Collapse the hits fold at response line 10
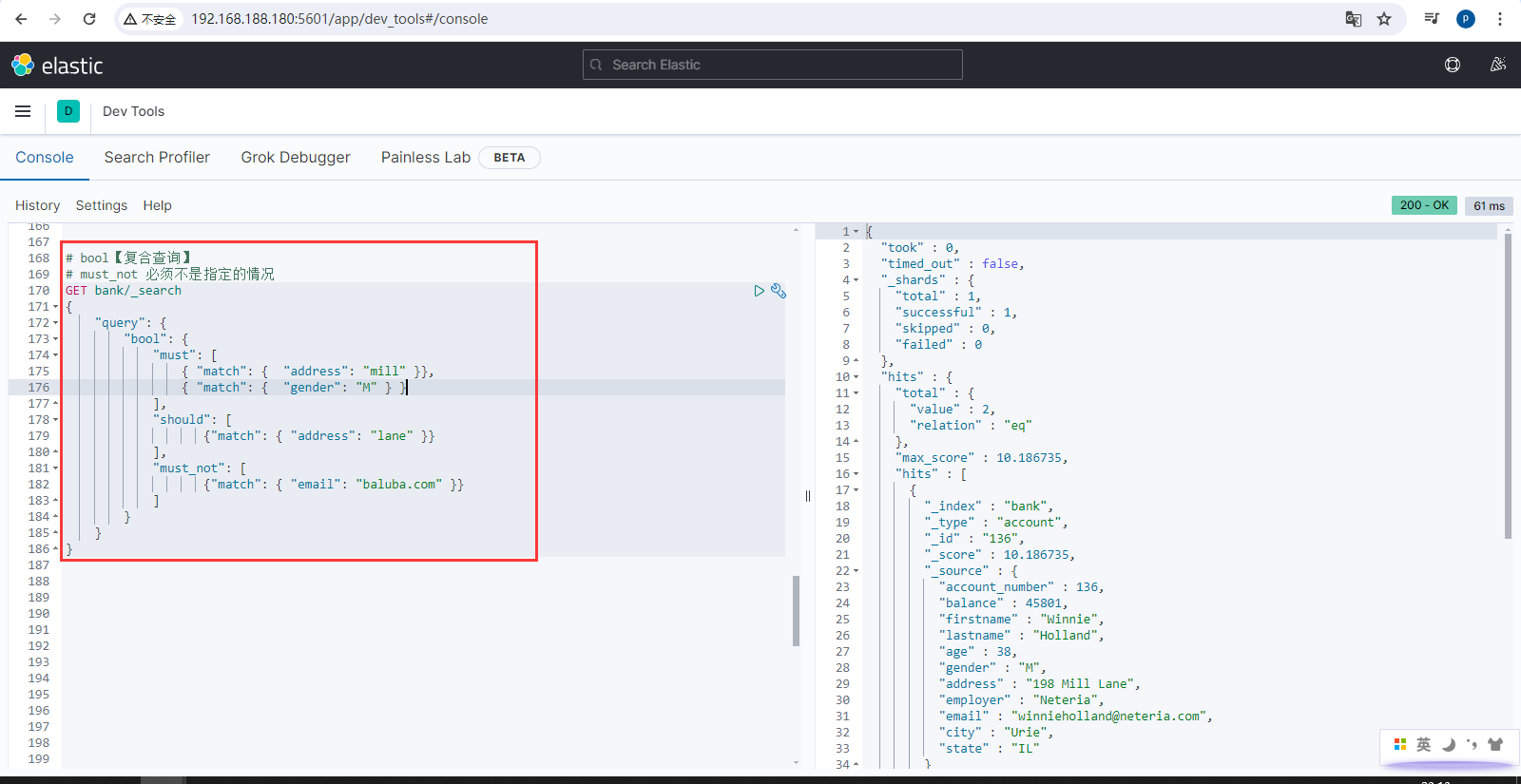1521x784 pixels. [856, 377]
